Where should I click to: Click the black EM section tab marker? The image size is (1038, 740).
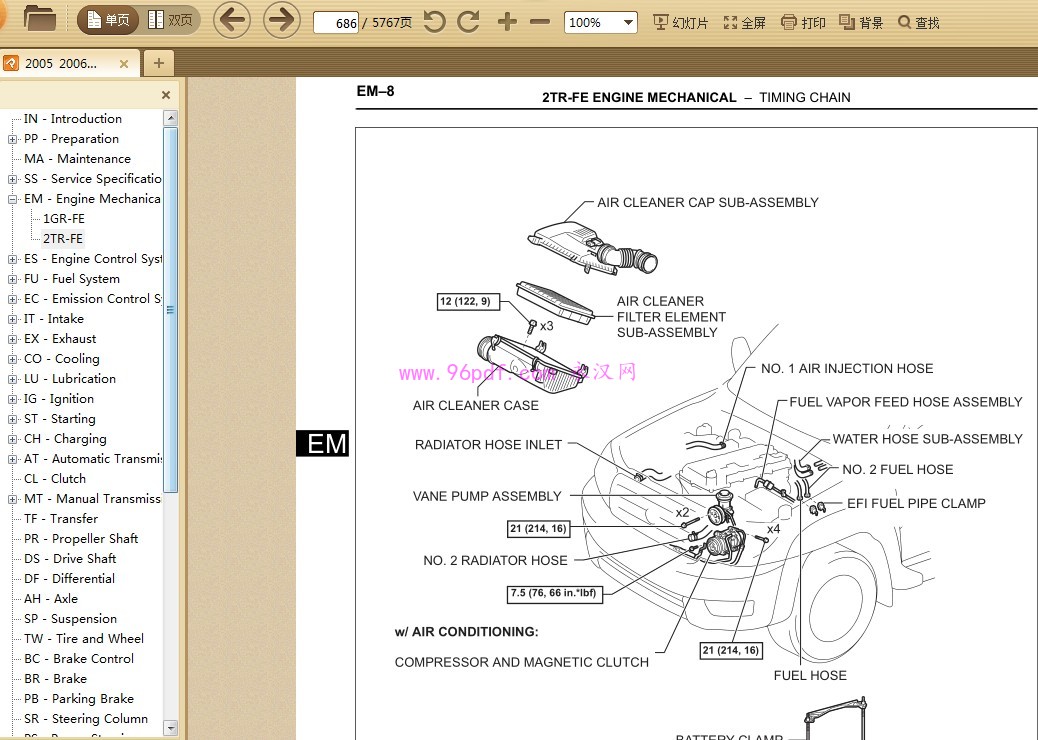coord(322,443)
